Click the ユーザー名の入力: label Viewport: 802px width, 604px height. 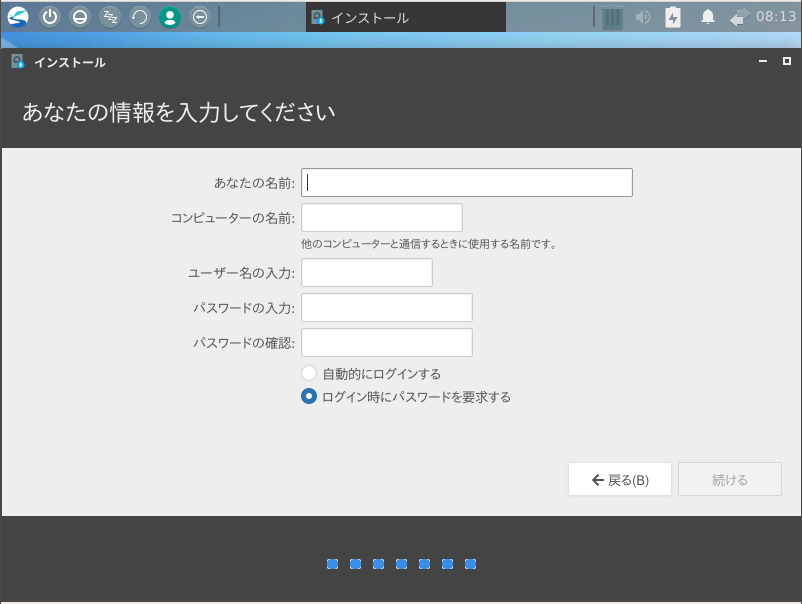[241, 274]
